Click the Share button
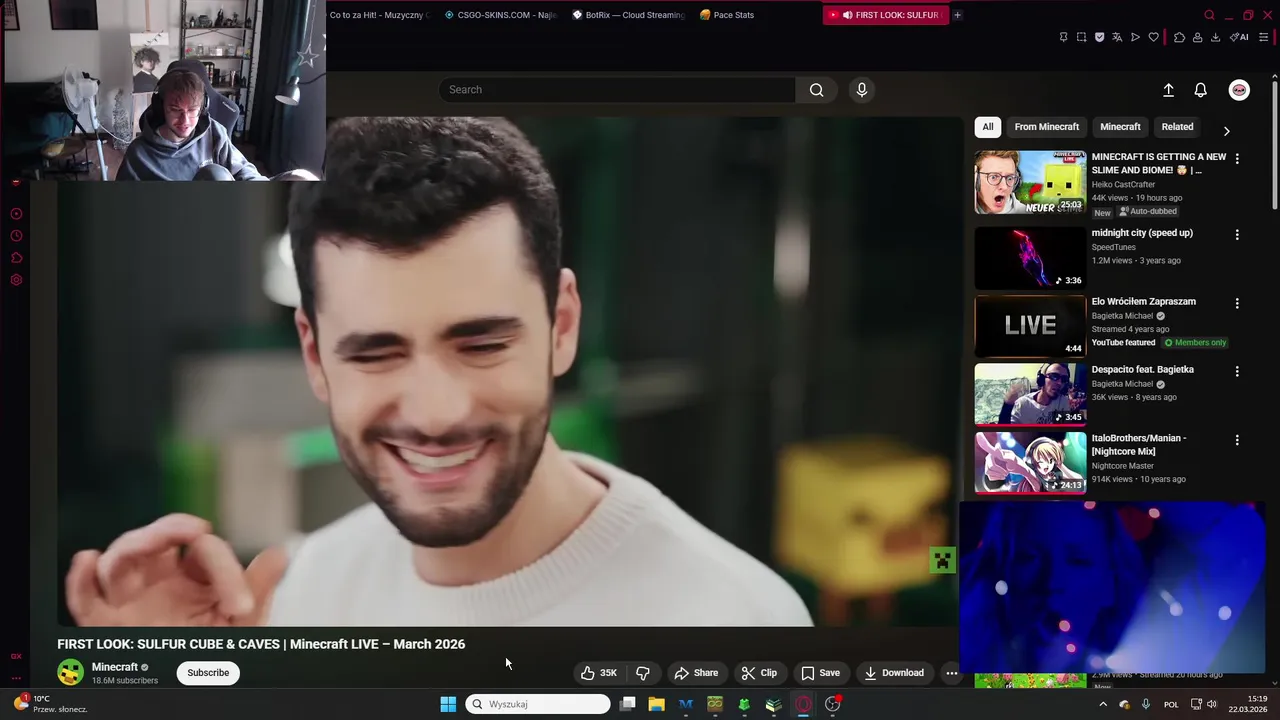1280x720 pixels. pyautogui.click(x=696, y=673)
